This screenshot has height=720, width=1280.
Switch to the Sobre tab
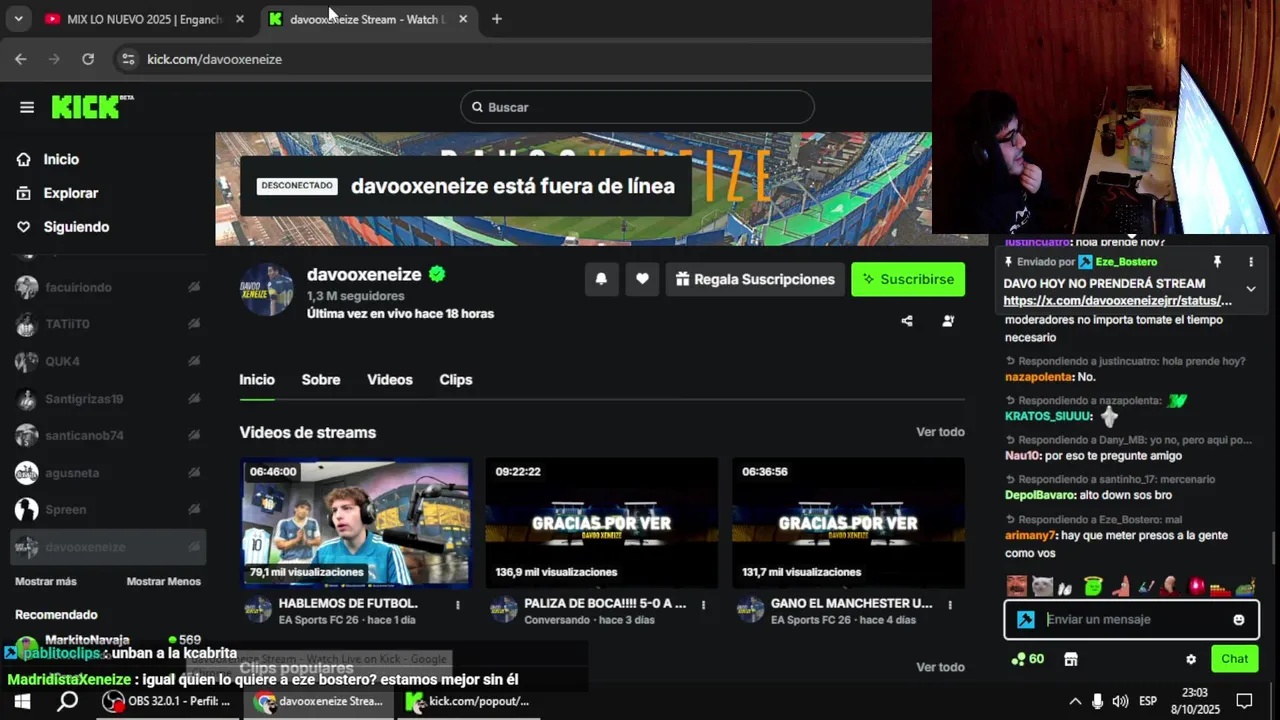pos(321,380)
